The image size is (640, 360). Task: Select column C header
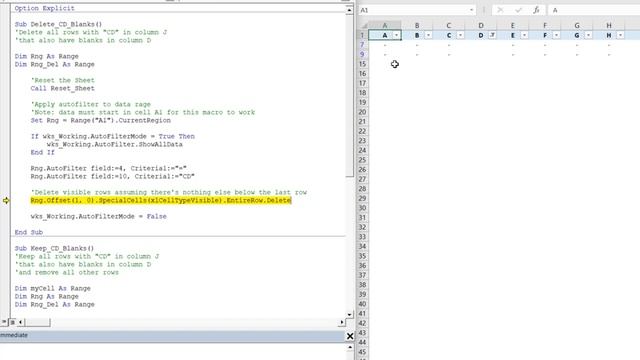(449, 25)
